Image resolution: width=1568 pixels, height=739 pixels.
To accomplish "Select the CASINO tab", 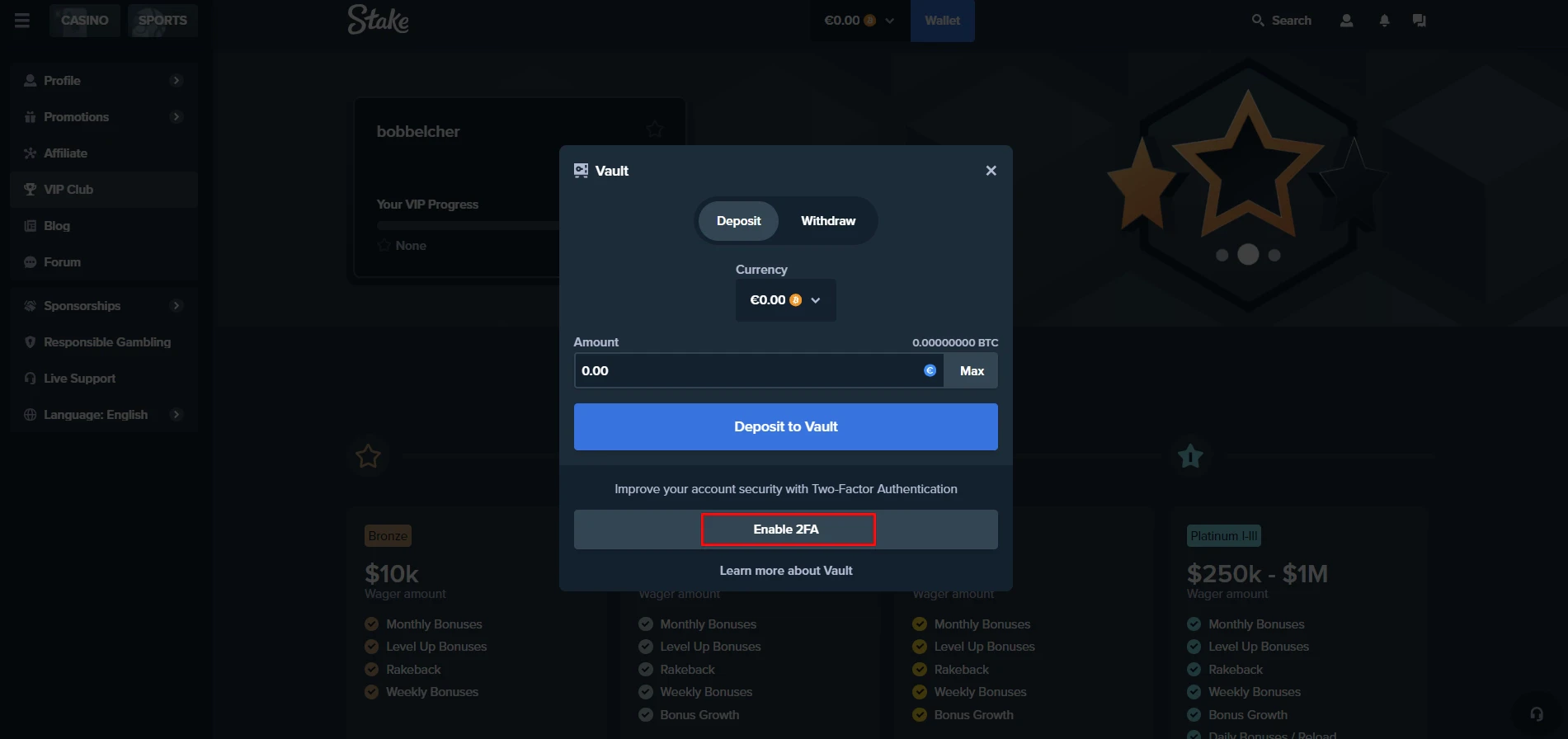I will 85,20.
